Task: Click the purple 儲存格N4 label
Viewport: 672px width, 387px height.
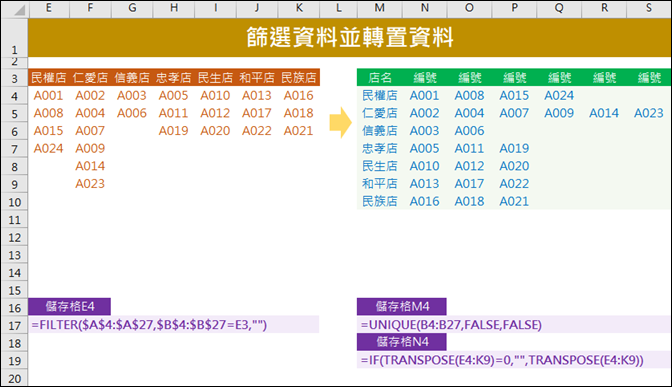Action: coord(402,342)
